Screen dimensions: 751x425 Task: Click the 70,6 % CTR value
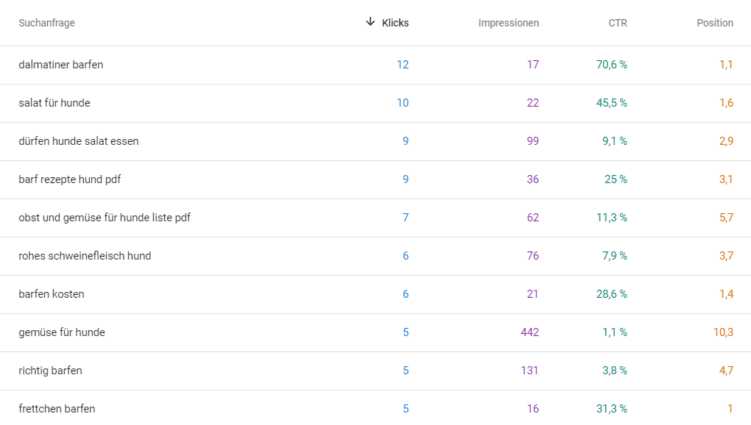tap(612, 65)
